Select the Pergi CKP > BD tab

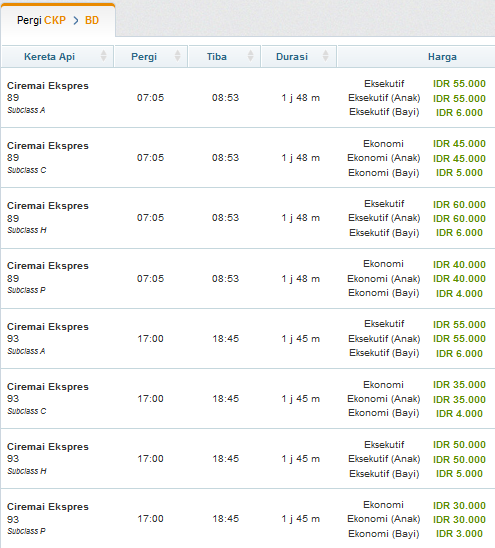pos(58,20)
